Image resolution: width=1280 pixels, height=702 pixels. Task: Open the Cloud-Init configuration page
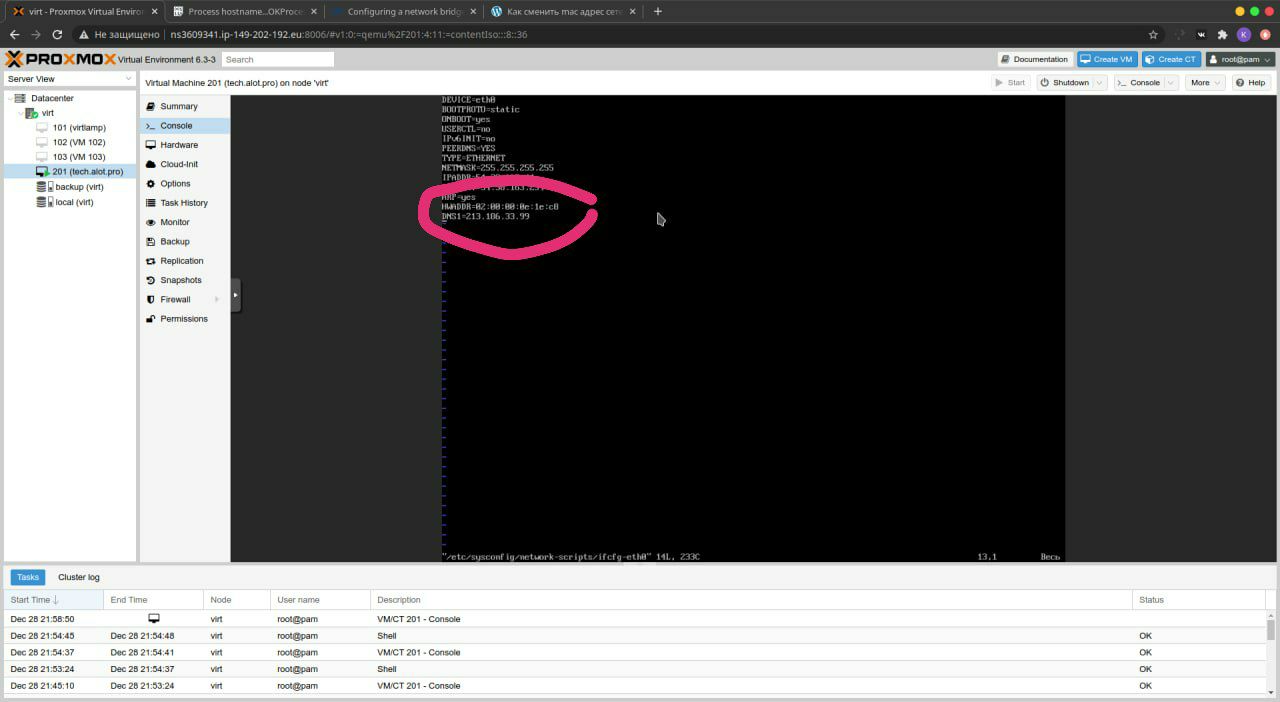point(179,164)
